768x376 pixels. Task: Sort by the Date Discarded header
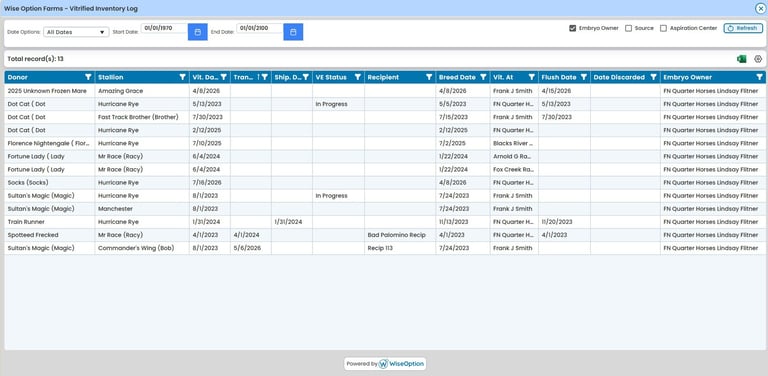tap(619, 77)
